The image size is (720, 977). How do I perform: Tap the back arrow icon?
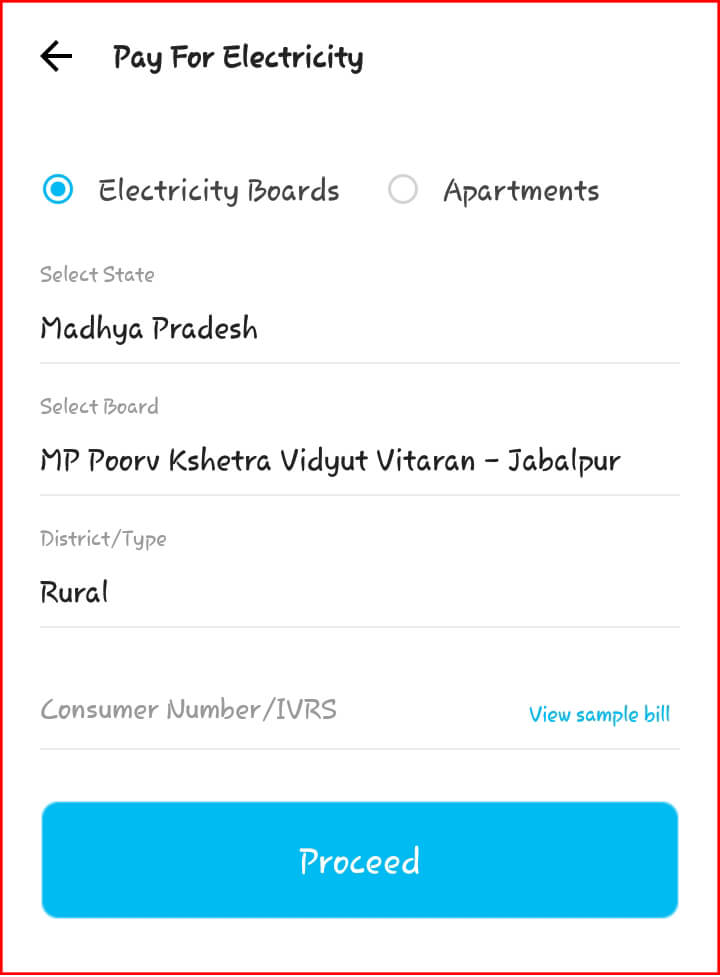56,57
